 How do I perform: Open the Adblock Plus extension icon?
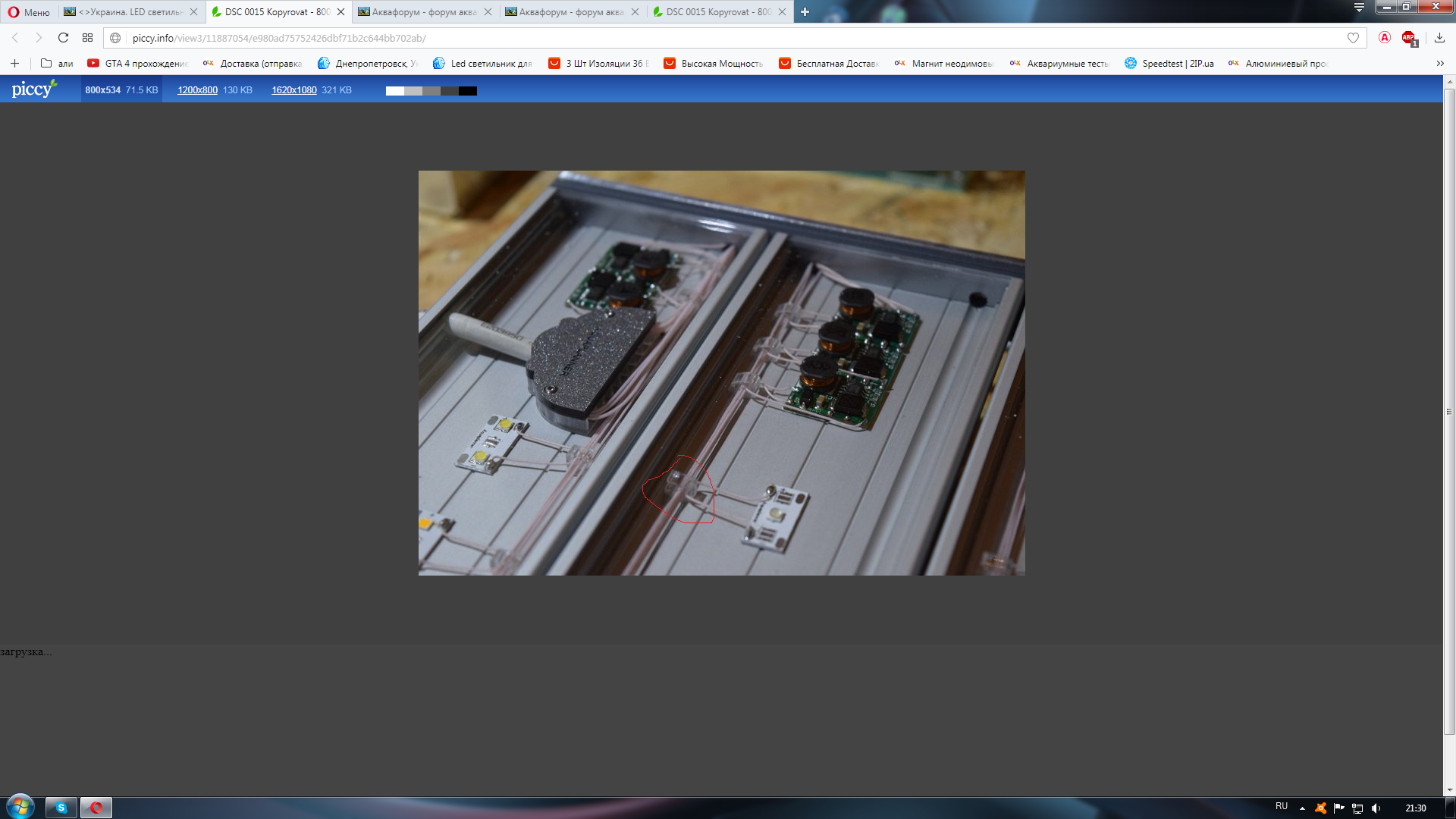pyautogui.click(x=1408, y=38)
